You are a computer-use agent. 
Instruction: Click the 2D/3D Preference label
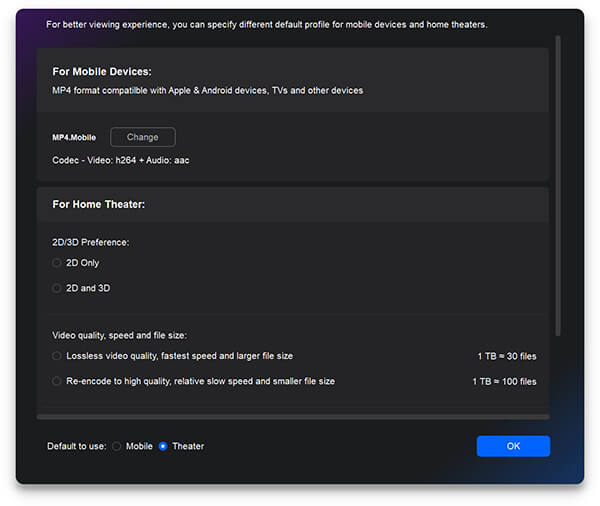coord(91,242)
